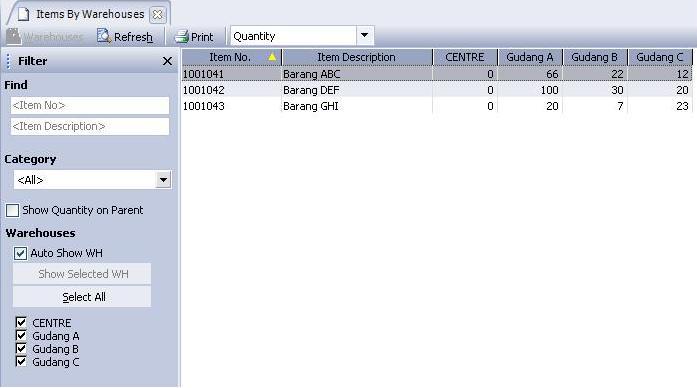Click Gudang A quantity 66 cell

pos(530,74)
